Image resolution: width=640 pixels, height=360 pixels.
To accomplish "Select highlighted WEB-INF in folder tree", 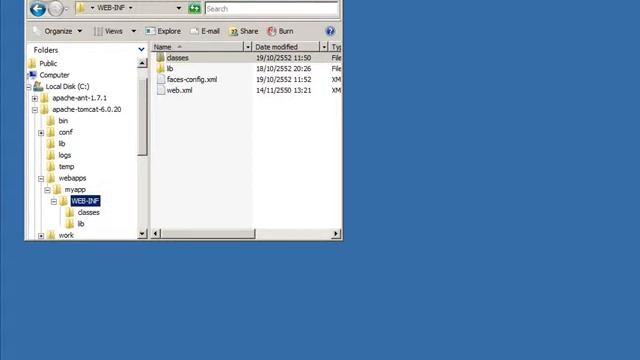I will pos(85,201).
